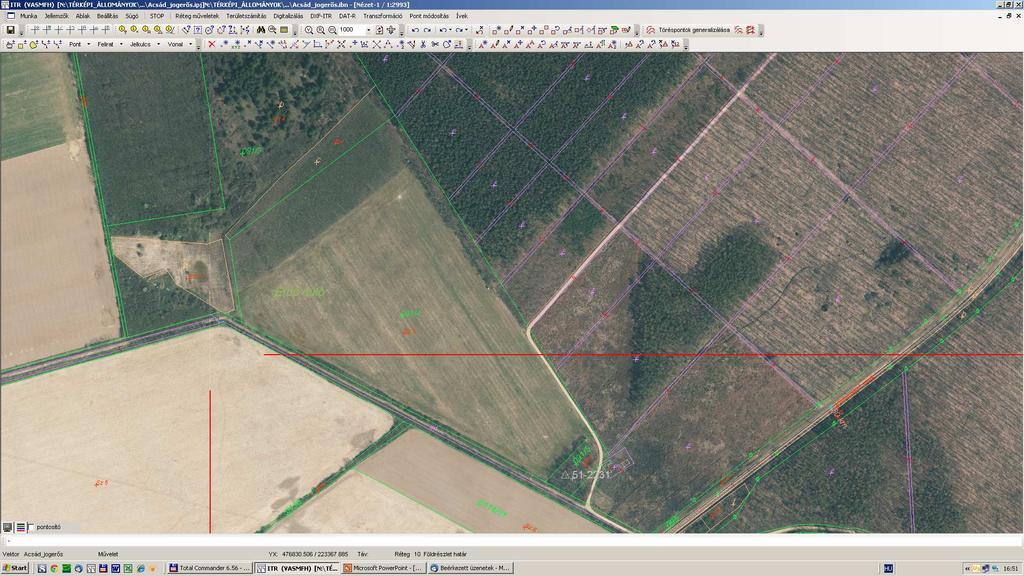Click the green layer icon in top toolbar
The height and width of the screenshot is (576, 1024).
click(614, 30)
